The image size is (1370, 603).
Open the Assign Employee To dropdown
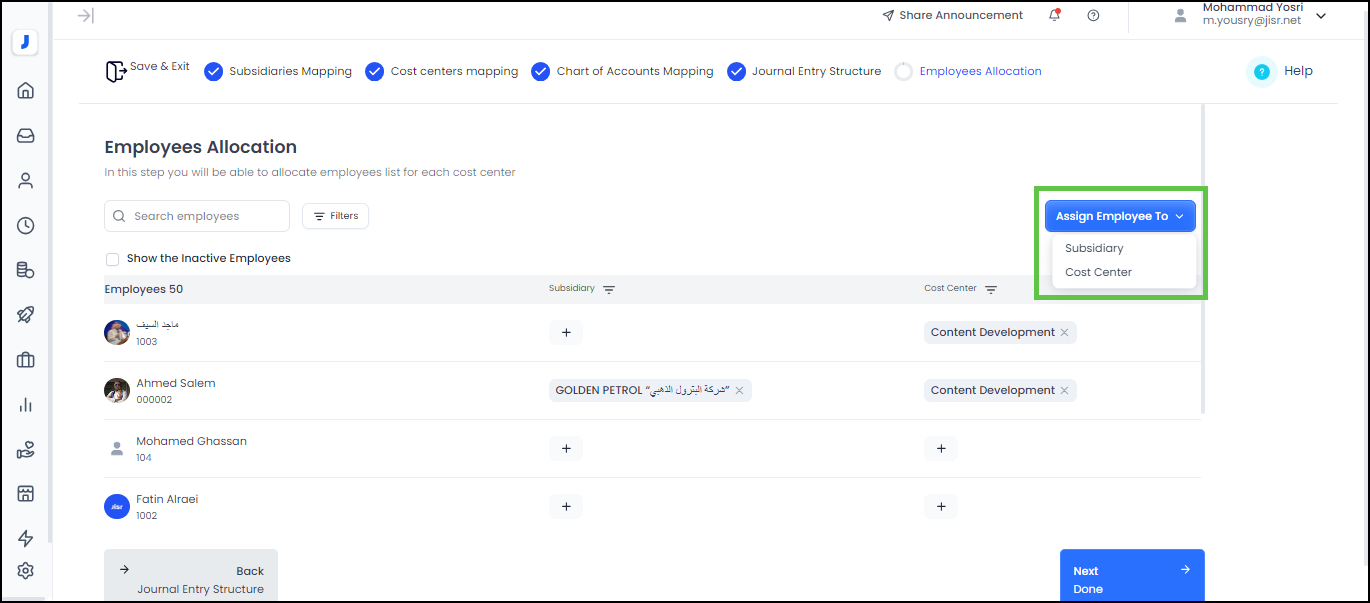pos(1120,216)
